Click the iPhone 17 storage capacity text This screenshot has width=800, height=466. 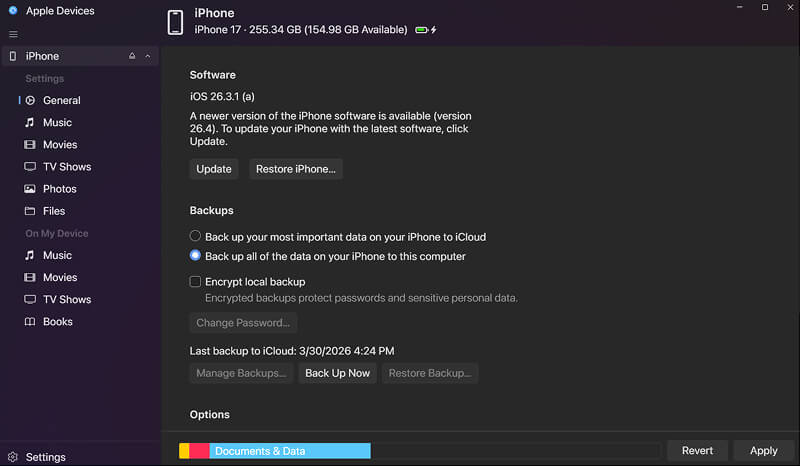pos(301,30)
